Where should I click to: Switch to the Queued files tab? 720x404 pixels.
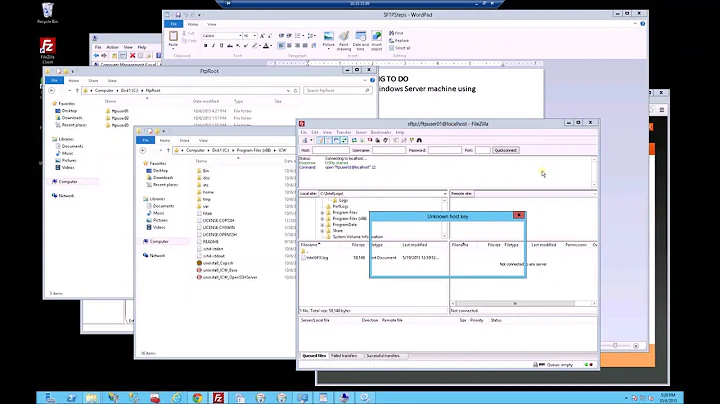(x=314, y=356)
